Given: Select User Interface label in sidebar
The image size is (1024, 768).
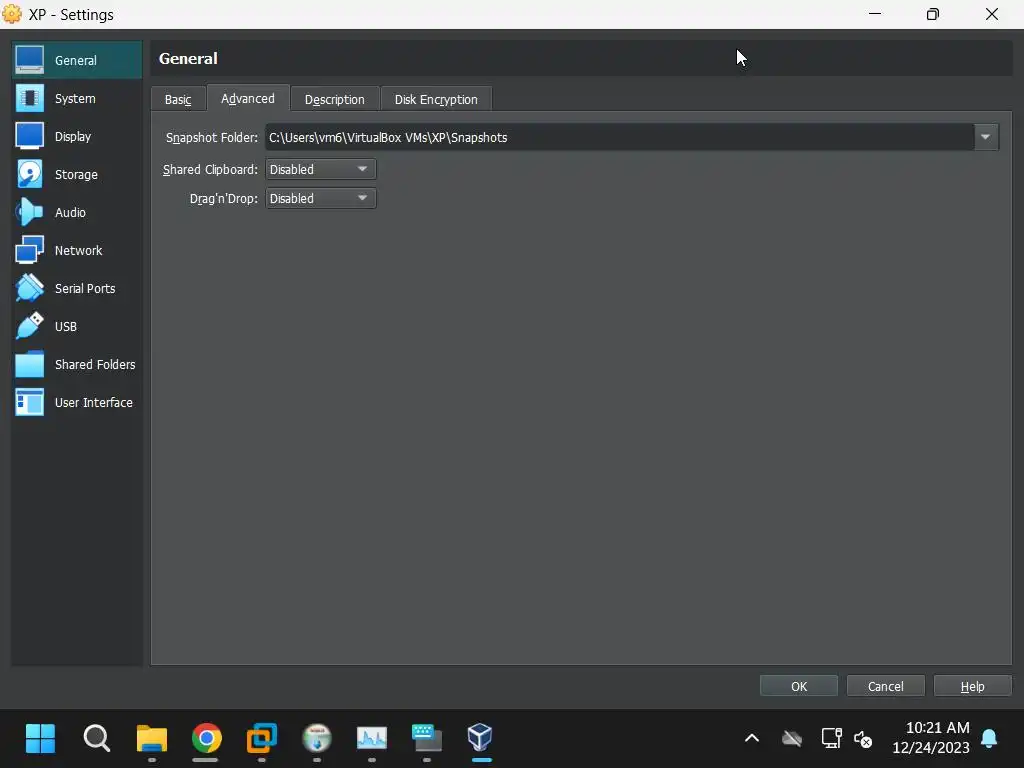Looking at the screenshot, I should pyautogui.click(x=94, y=402).
